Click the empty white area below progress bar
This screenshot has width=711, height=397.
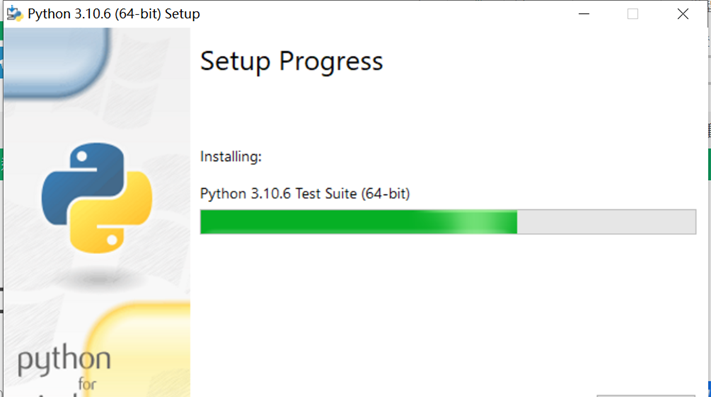448,313
